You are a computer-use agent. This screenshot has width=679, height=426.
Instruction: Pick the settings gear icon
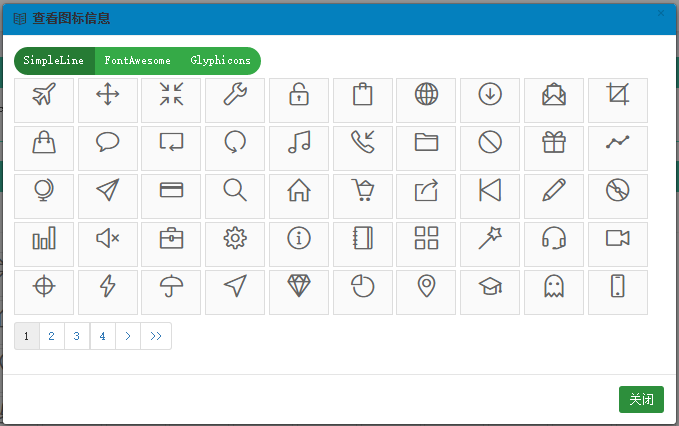(x=235, y=239)
